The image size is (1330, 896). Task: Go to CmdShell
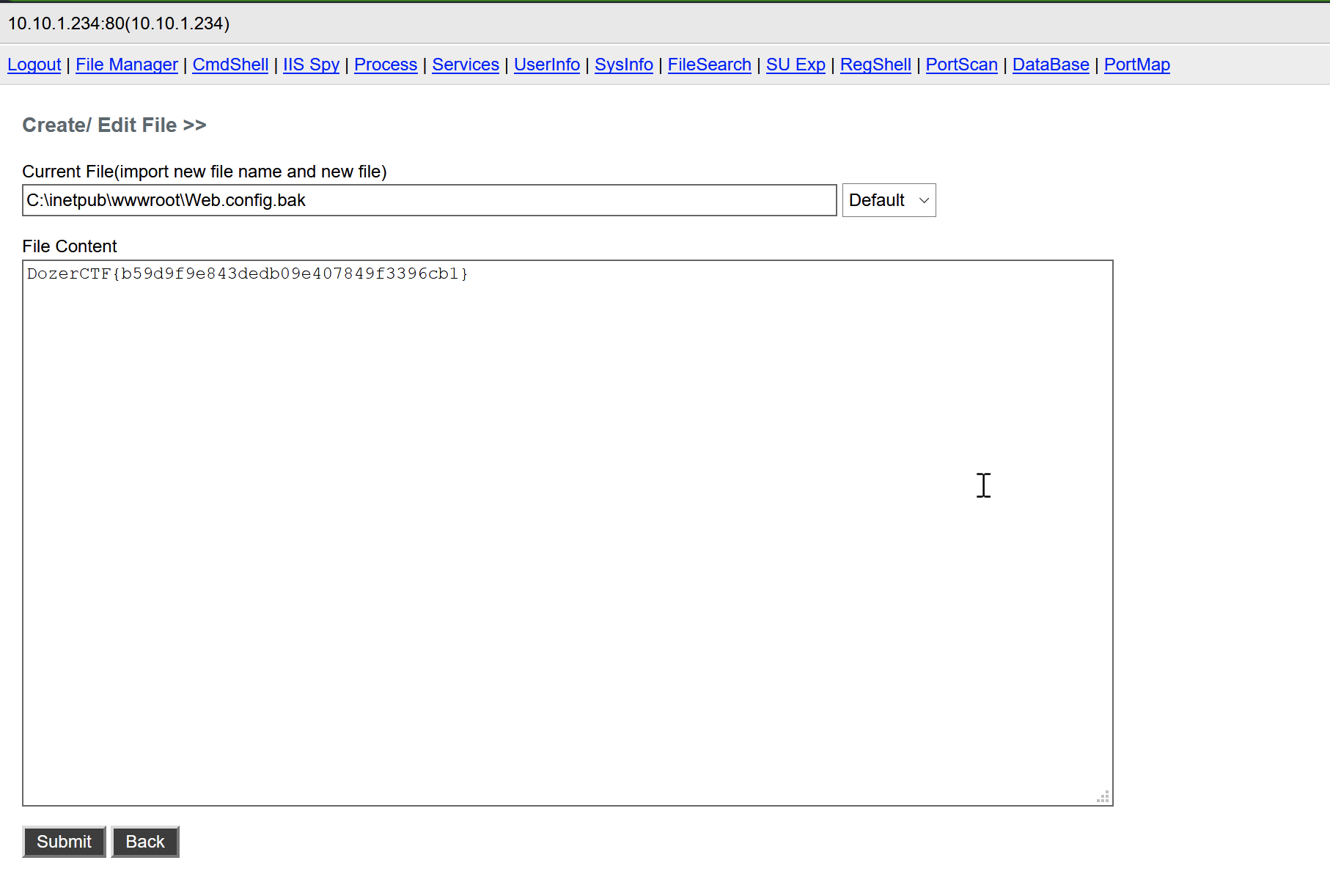(230, 65)
